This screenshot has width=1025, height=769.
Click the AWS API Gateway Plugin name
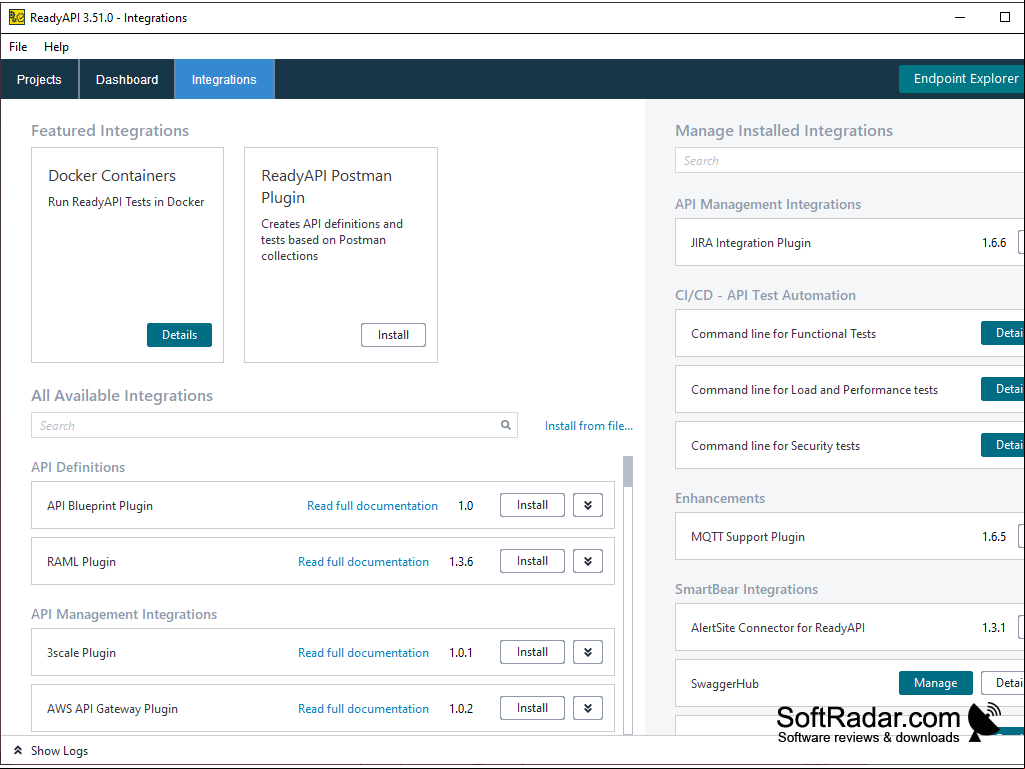coord(112,709)
